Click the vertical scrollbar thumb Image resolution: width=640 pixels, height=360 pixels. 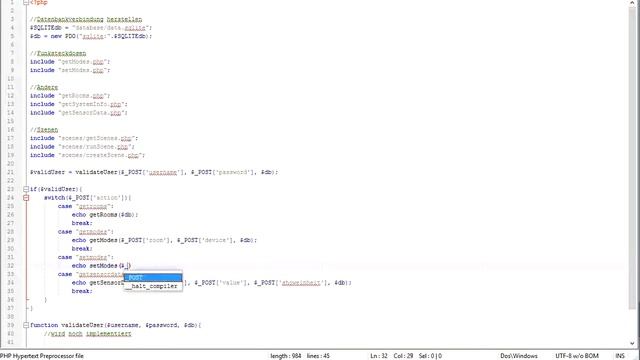(632, 157)
